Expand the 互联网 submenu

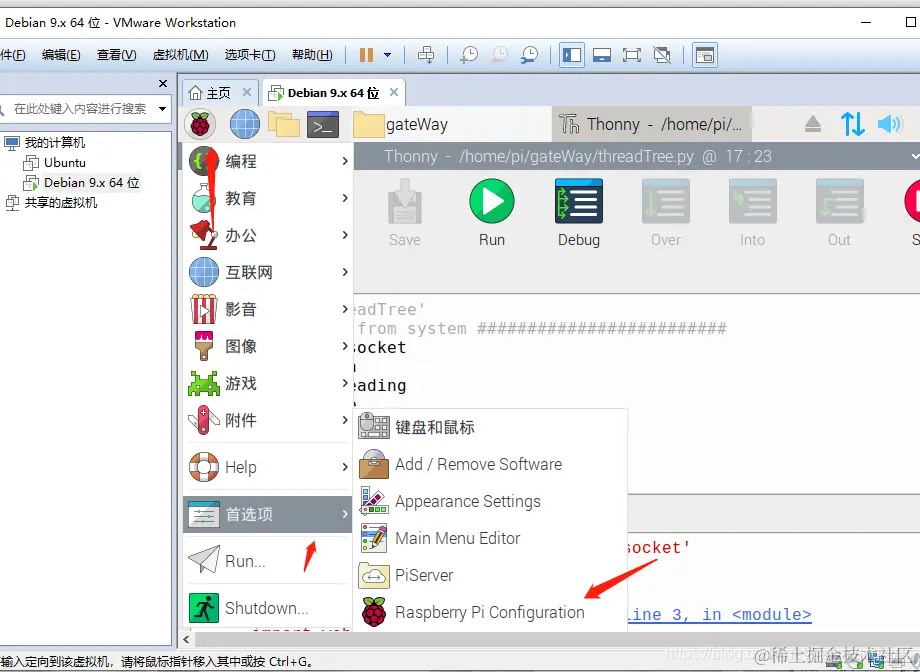pyautogui.click(x=268, y=272)
